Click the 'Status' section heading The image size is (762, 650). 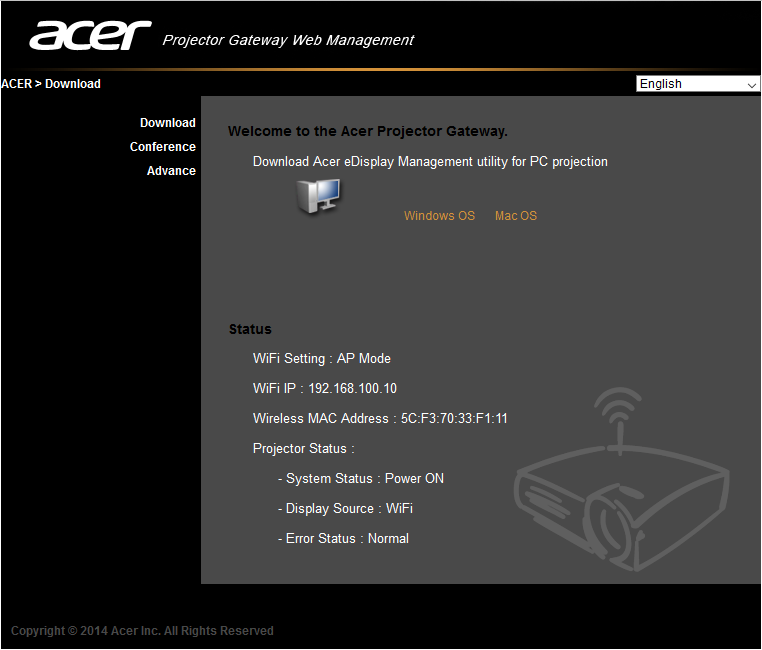tap(250, 329)
